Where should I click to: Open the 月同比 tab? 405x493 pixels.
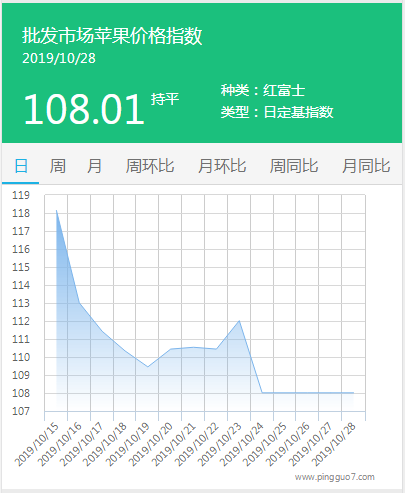pyautogui.click(x=366, y=166)
